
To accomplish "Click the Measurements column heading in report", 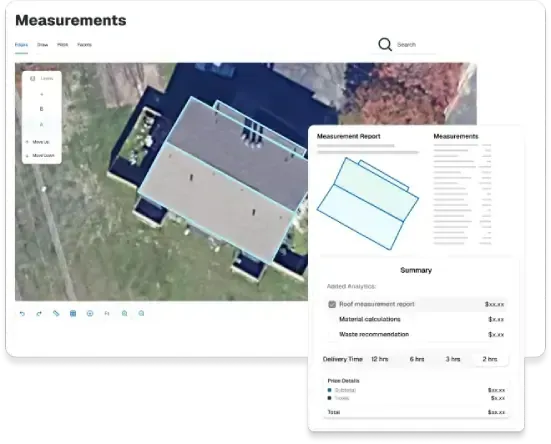I will pos(456,136).
